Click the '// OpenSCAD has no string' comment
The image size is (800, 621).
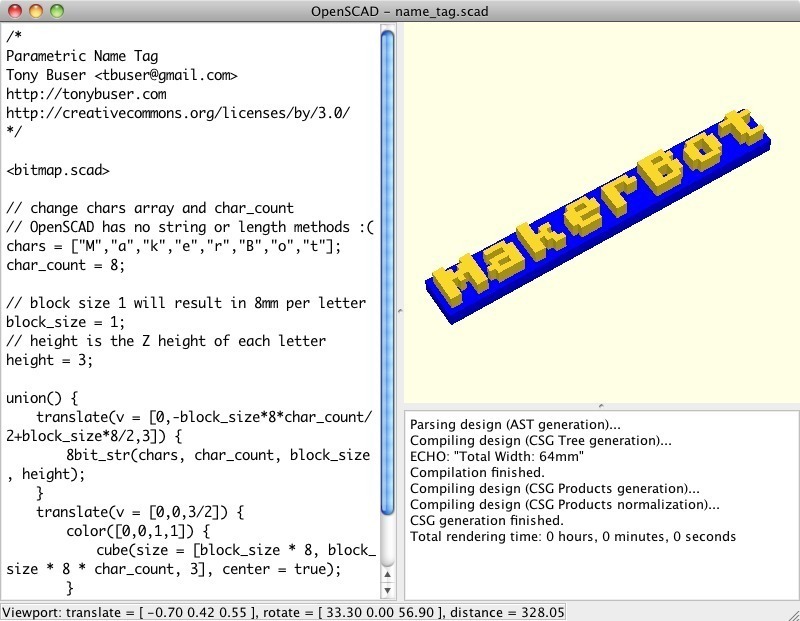tap(190, 227)
